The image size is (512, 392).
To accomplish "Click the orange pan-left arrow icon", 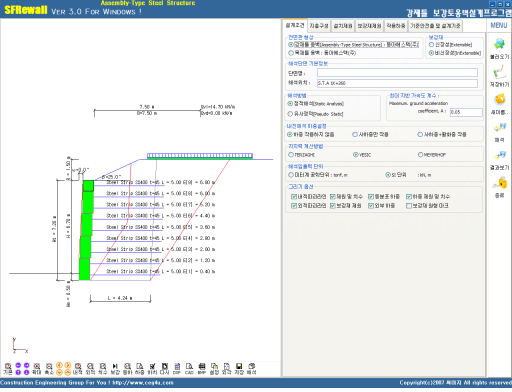I will pos(59,365).
